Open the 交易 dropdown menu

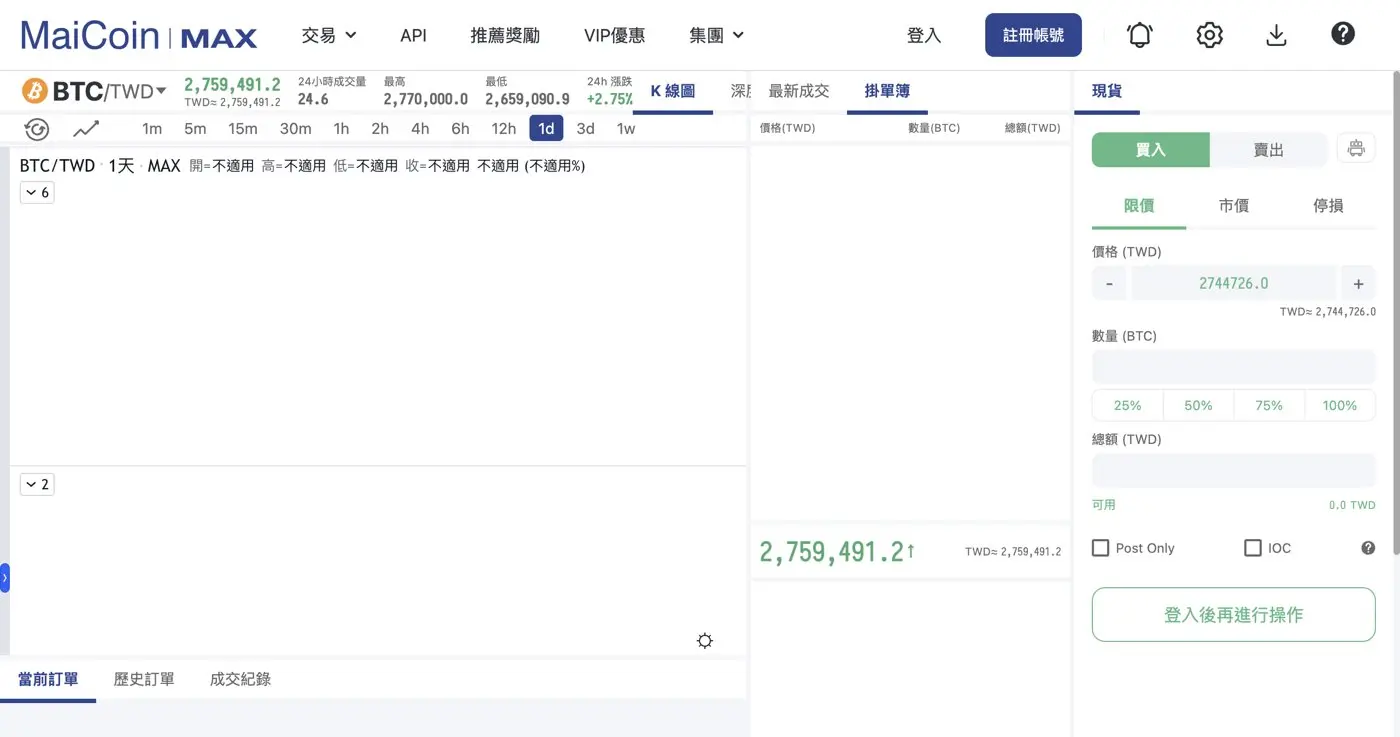329,35
